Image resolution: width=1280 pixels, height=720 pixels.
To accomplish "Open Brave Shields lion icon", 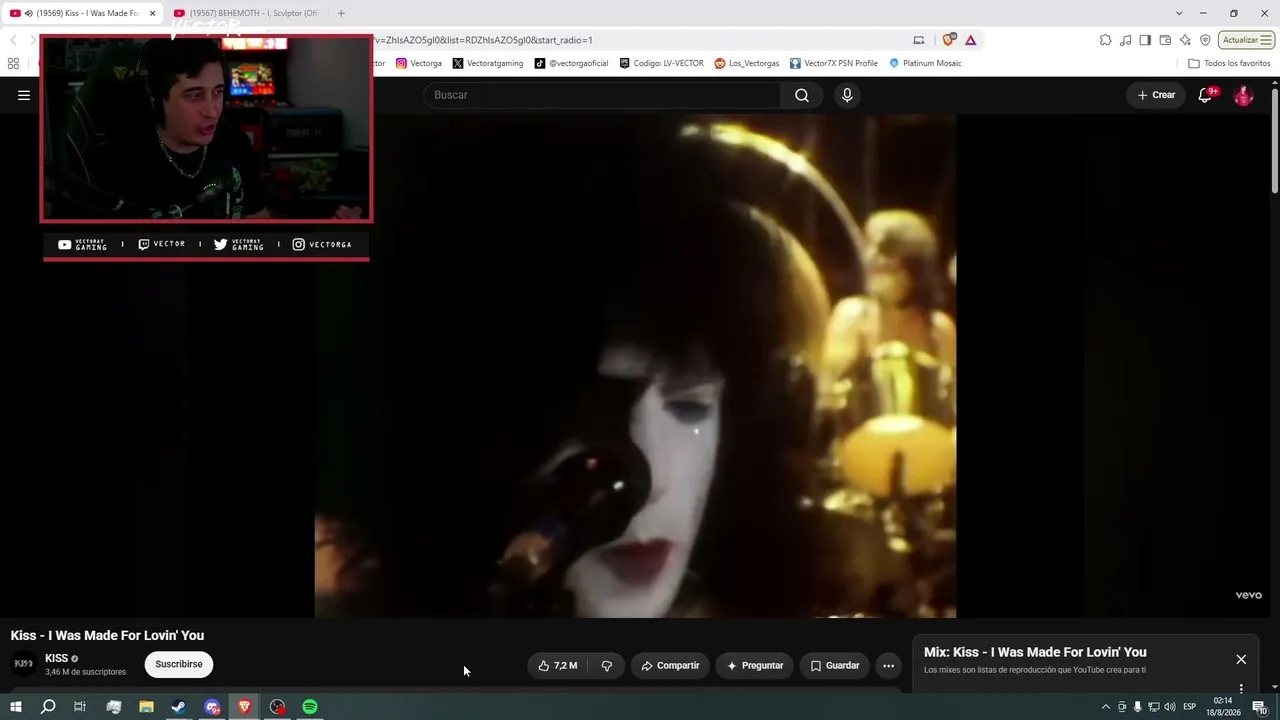I will click(x=949, y=40).
